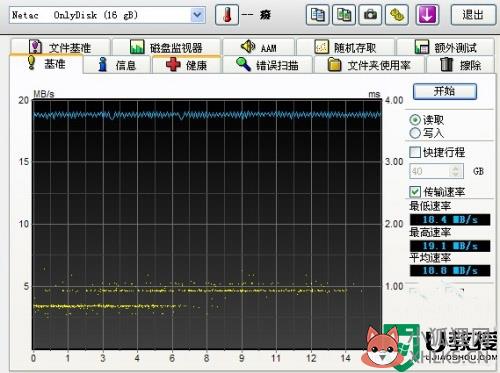Viewport: 500px width, 373px height.
Task: Select the 读取 read radio button
Action: pyautogui.click(x=415, y=120)
